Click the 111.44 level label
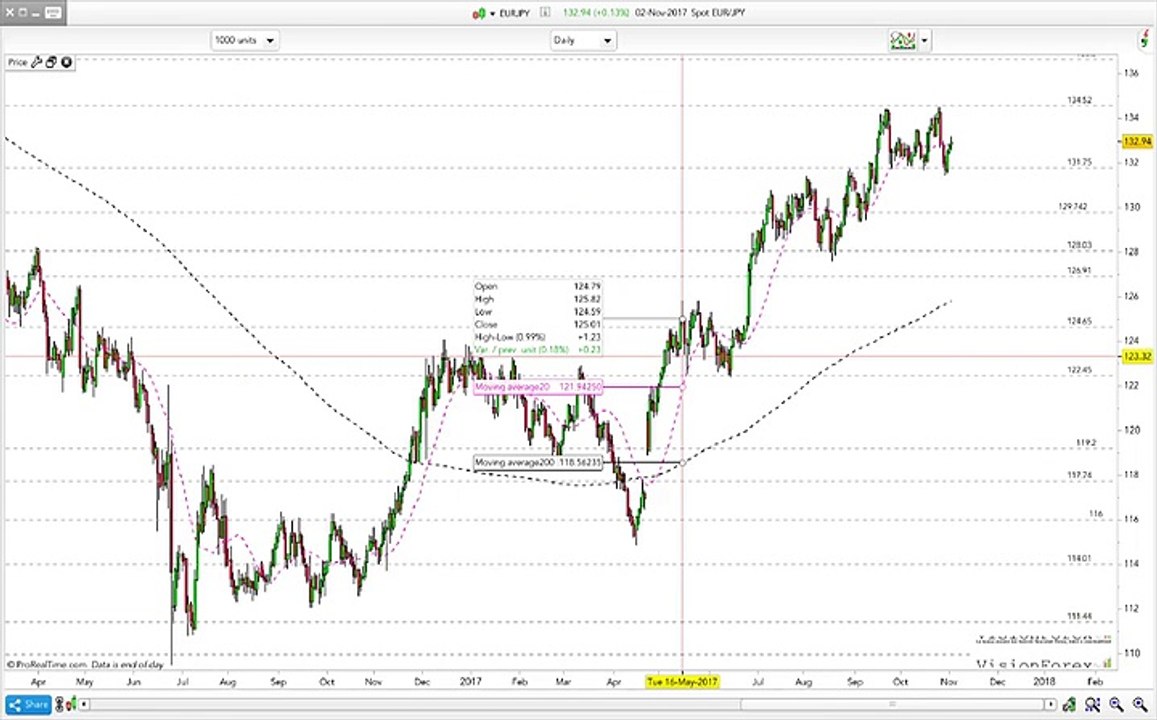This screenshot has height=720, width=1157. (x=1080, y=616)
